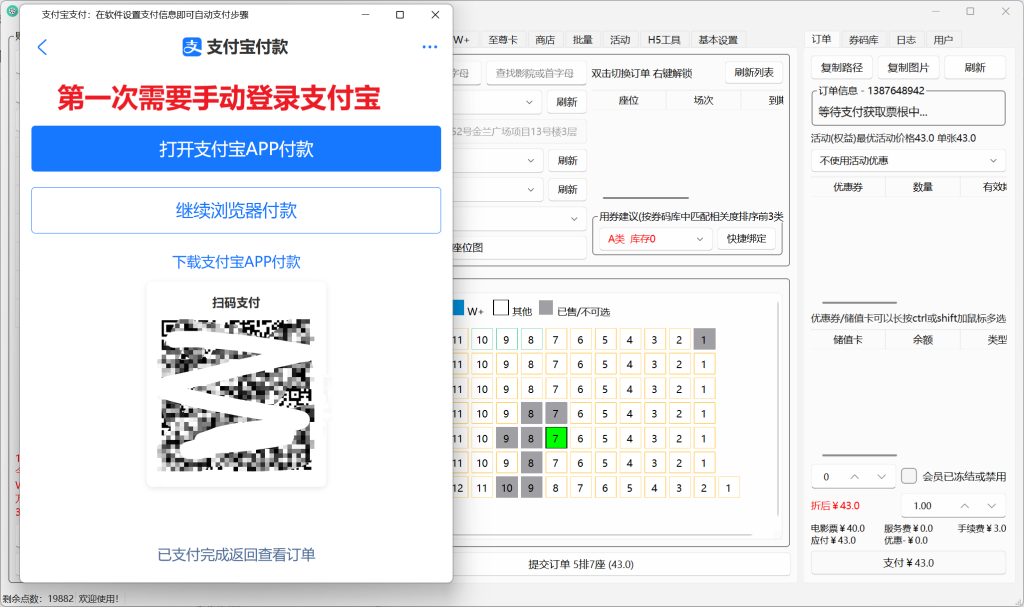1024x607 pixels.
Task: Go back using the Alipay back arrow
Action: (x=42, y=47)
